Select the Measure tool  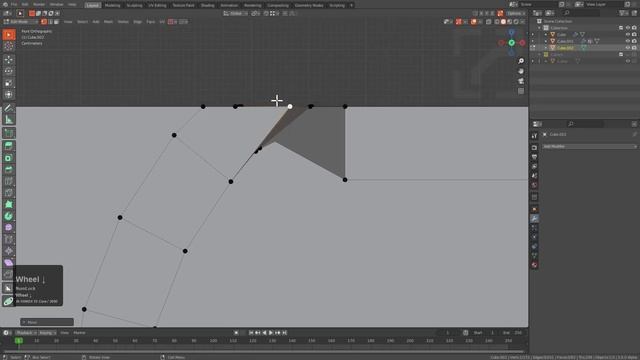[x=9, y=120]
